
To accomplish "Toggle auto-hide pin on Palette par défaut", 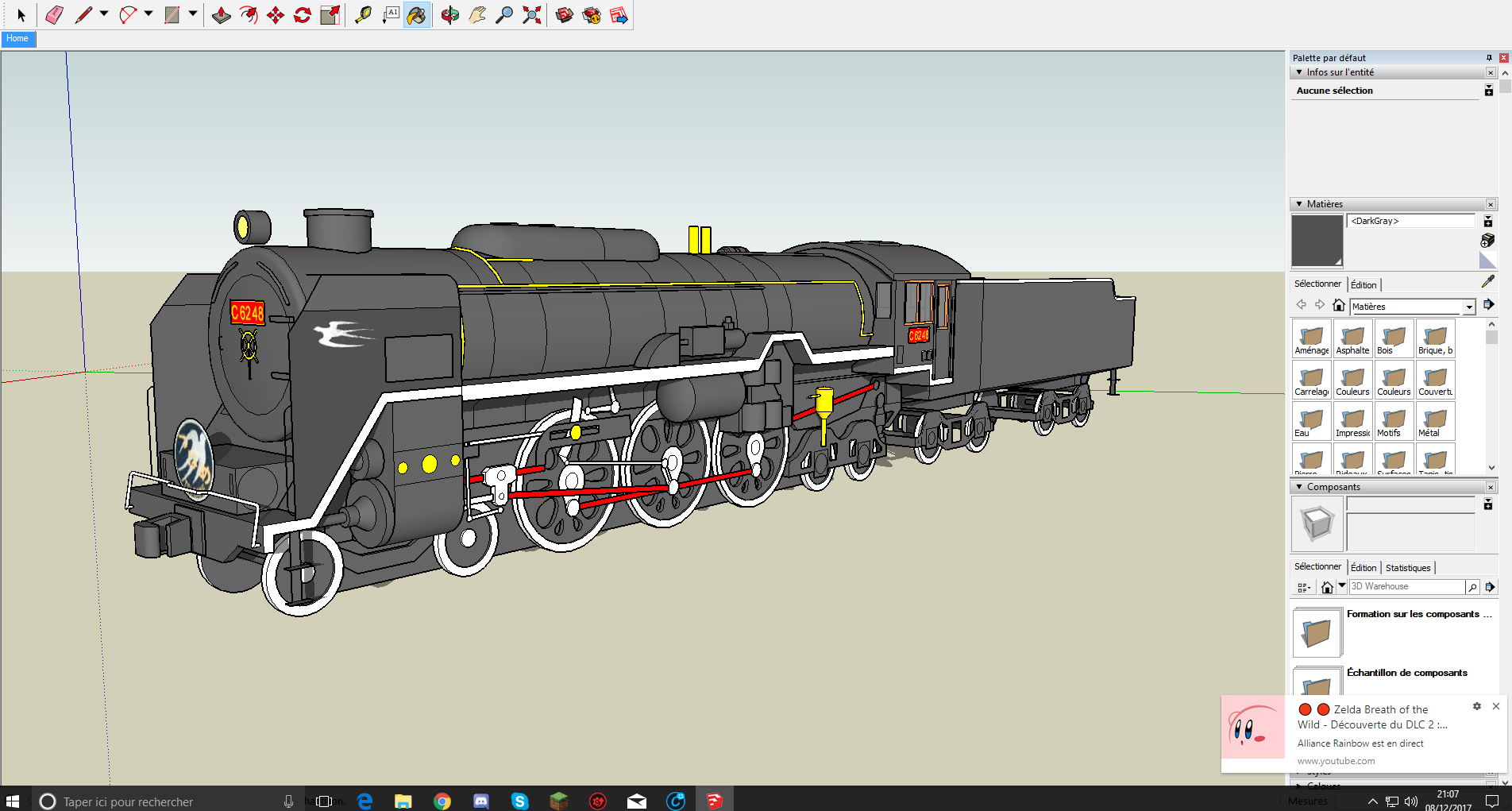I will pos(1489,58).
